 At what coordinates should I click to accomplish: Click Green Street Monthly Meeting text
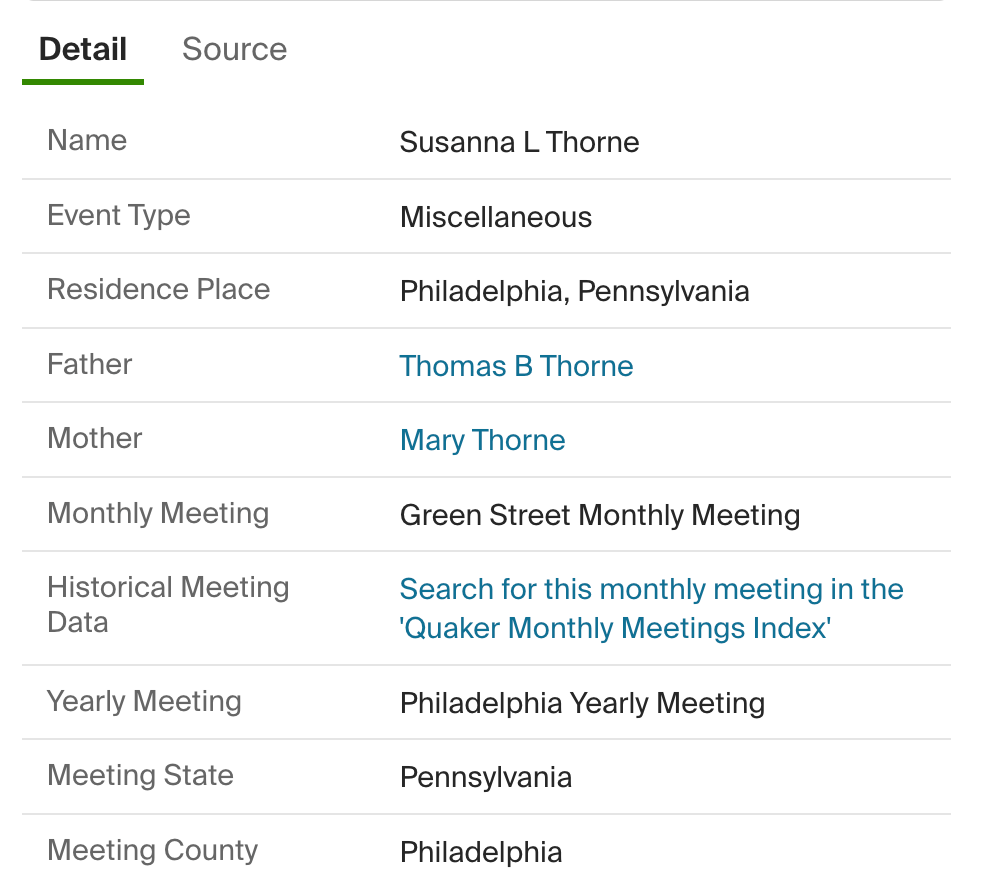600,515
